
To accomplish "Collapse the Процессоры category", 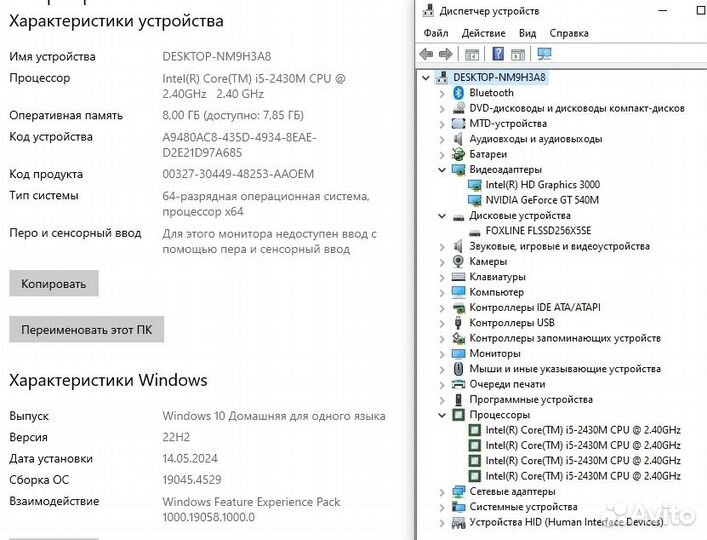I will (443, 415).
